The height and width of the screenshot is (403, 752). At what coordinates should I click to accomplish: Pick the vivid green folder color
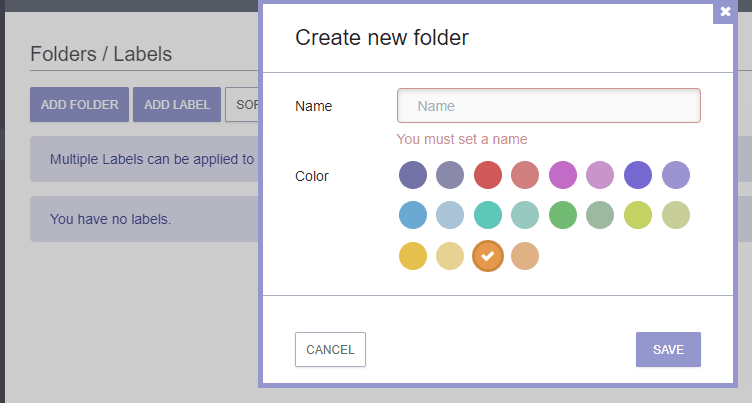point(563,216)
